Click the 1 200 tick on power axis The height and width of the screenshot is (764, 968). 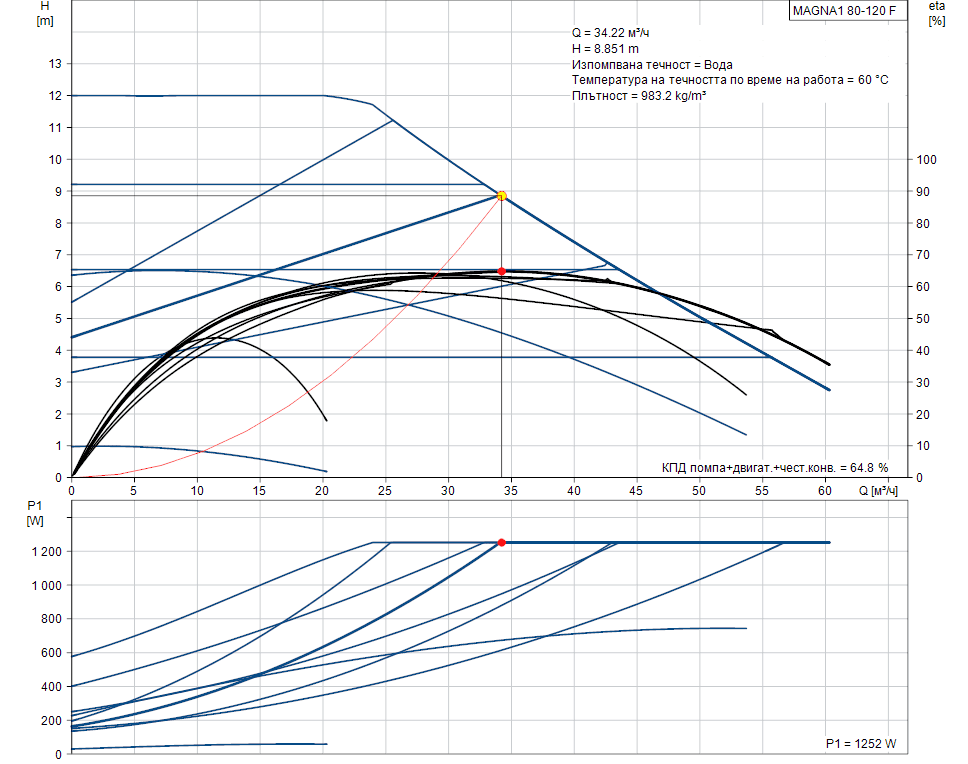pos(47,552)
